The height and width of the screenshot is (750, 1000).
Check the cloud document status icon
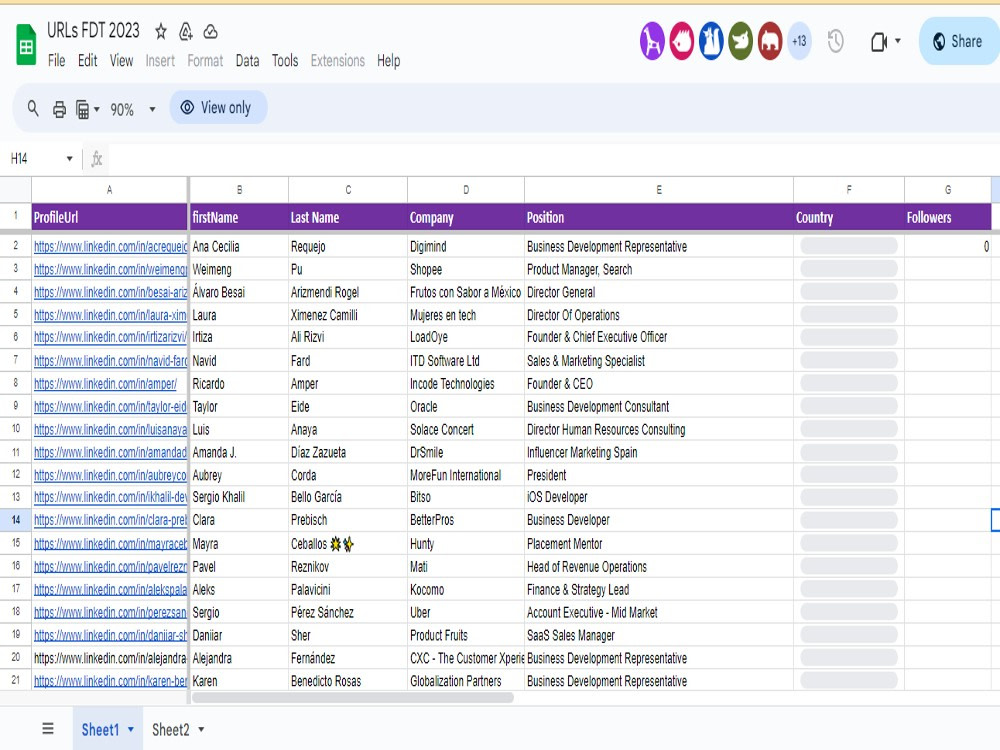tap(210, 31)
